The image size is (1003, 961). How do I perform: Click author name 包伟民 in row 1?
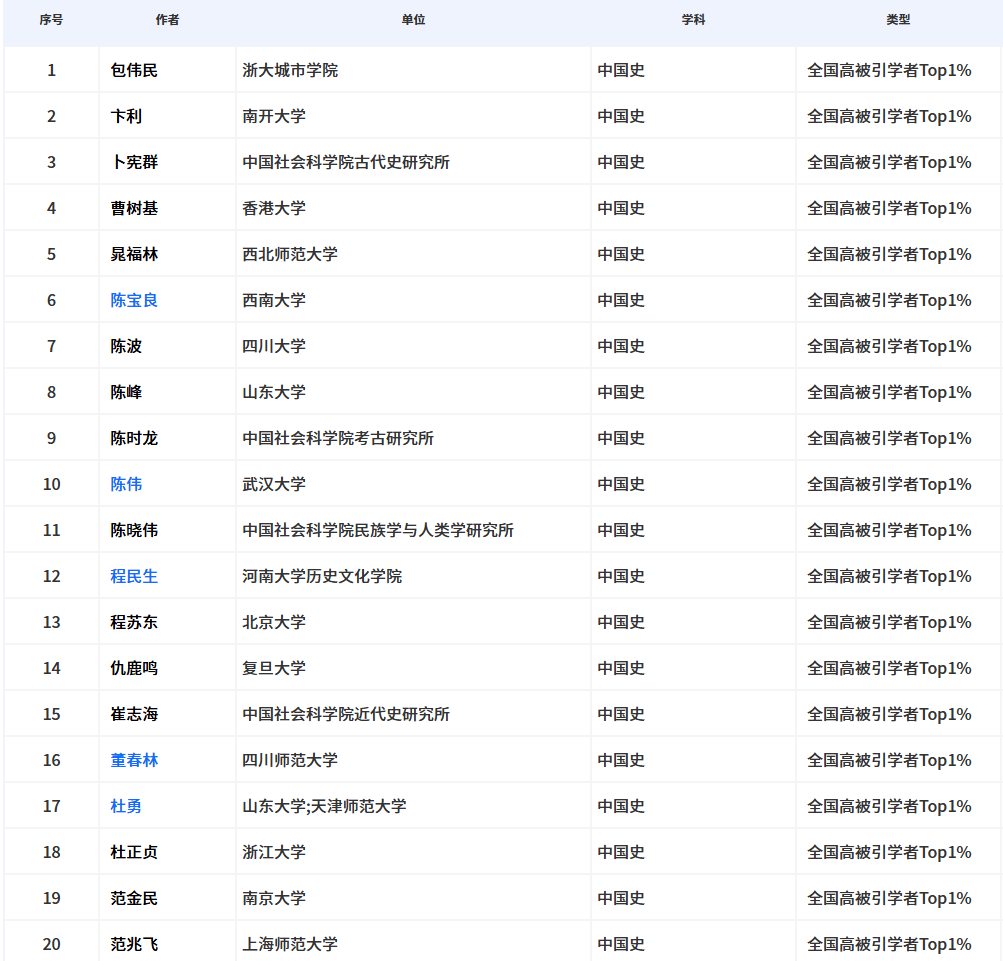point(134,70)
